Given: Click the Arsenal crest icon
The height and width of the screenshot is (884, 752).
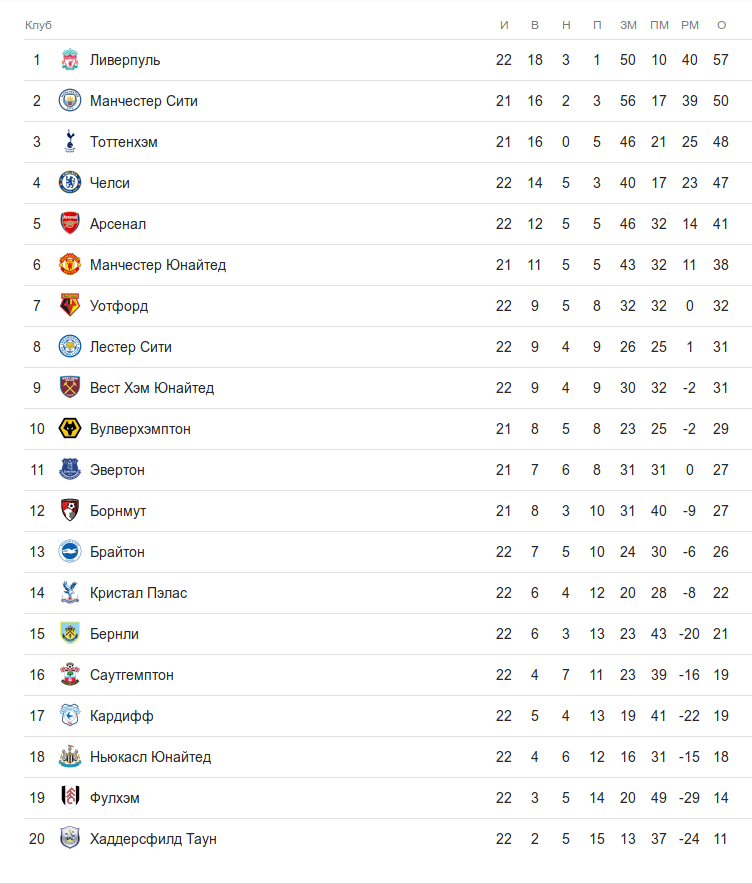Looking at the screenshot, I should (x=69, y=224).
